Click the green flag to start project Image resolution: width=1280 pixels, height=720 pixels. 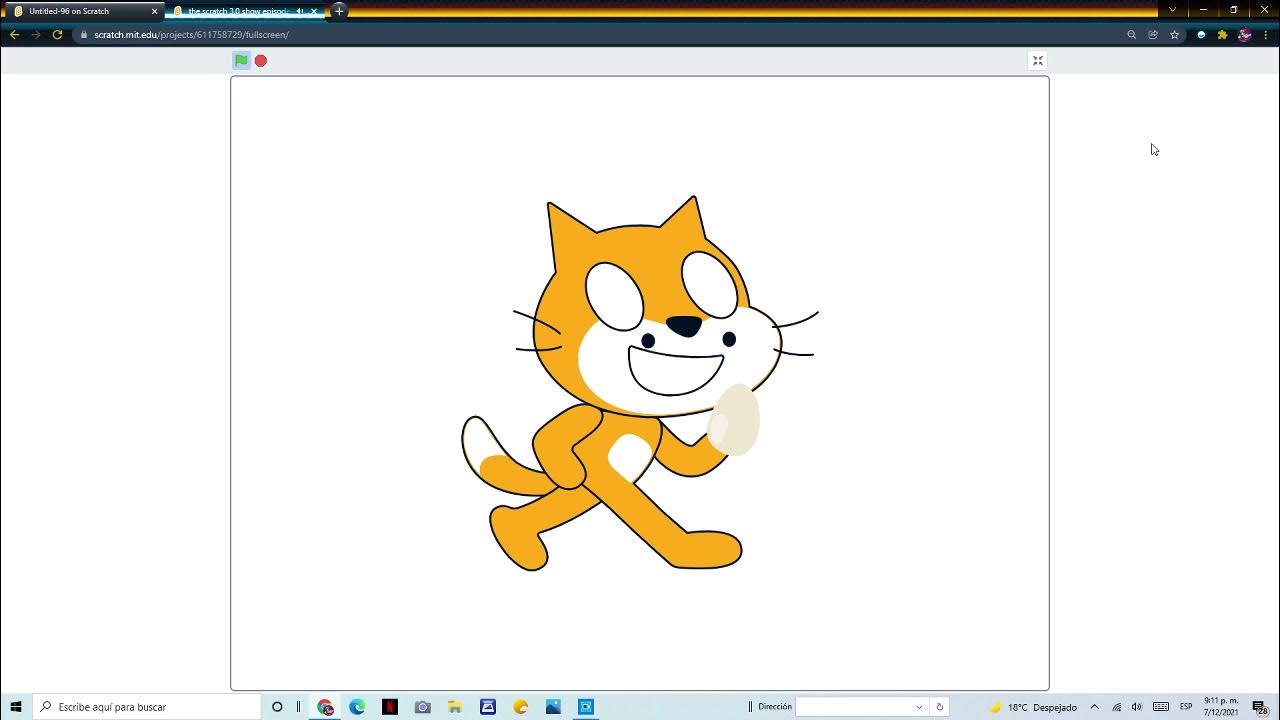pyautogui.click(x=241, y=60)
